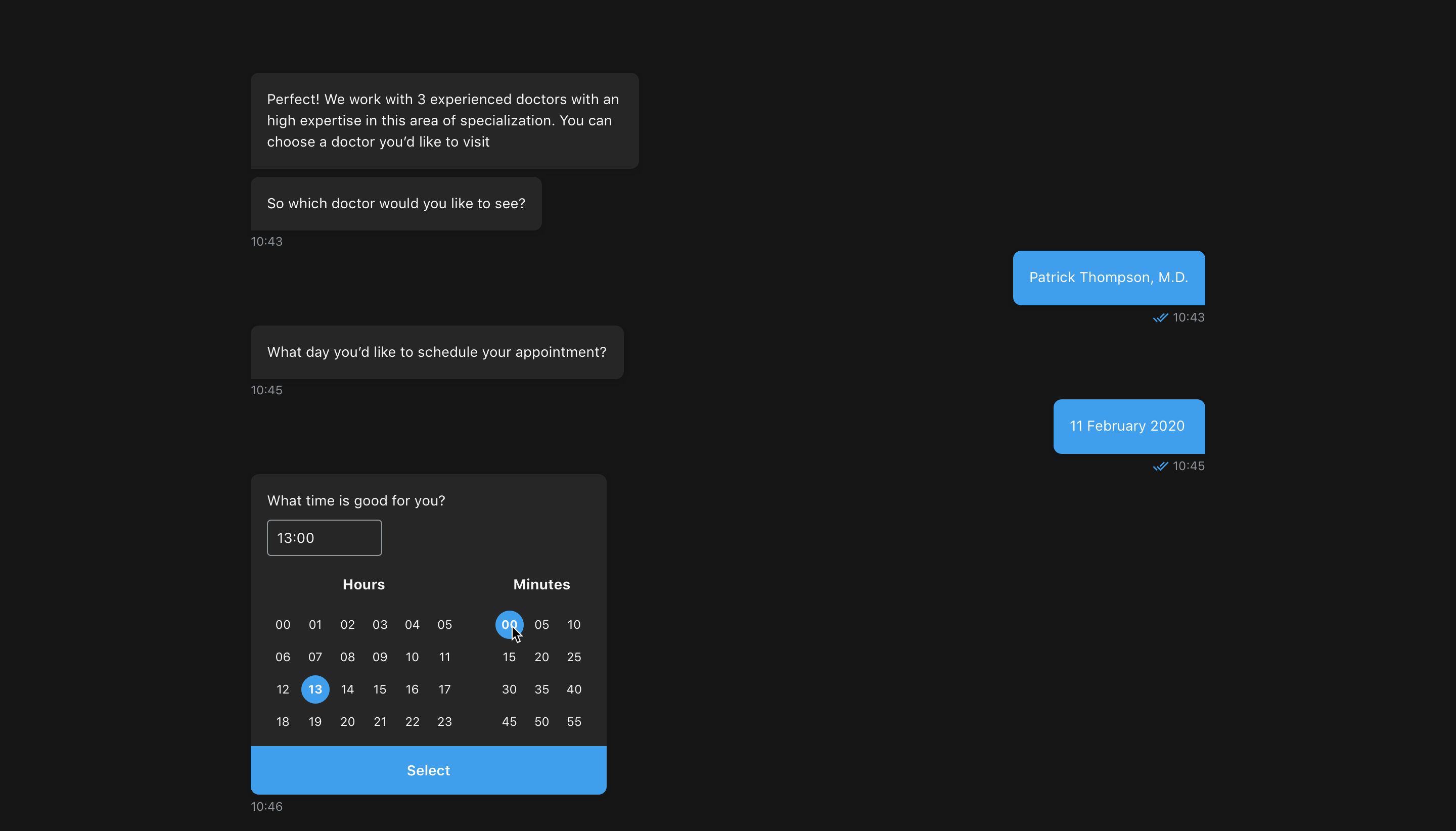Click the Select button to confirm time
1456x831 pixels.
(428, 770)
